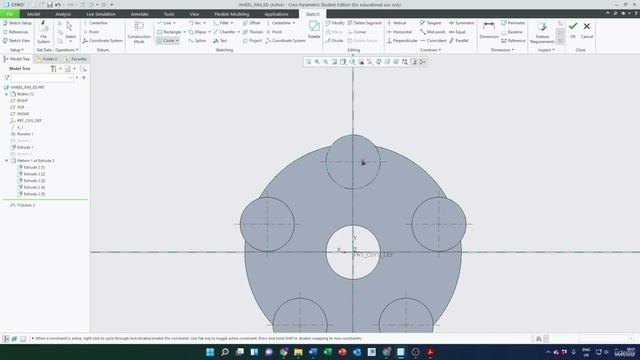This screenshot has width=640, height=360.
Task: Select the Text sketching tool
Action: click(x=220, y=41)
